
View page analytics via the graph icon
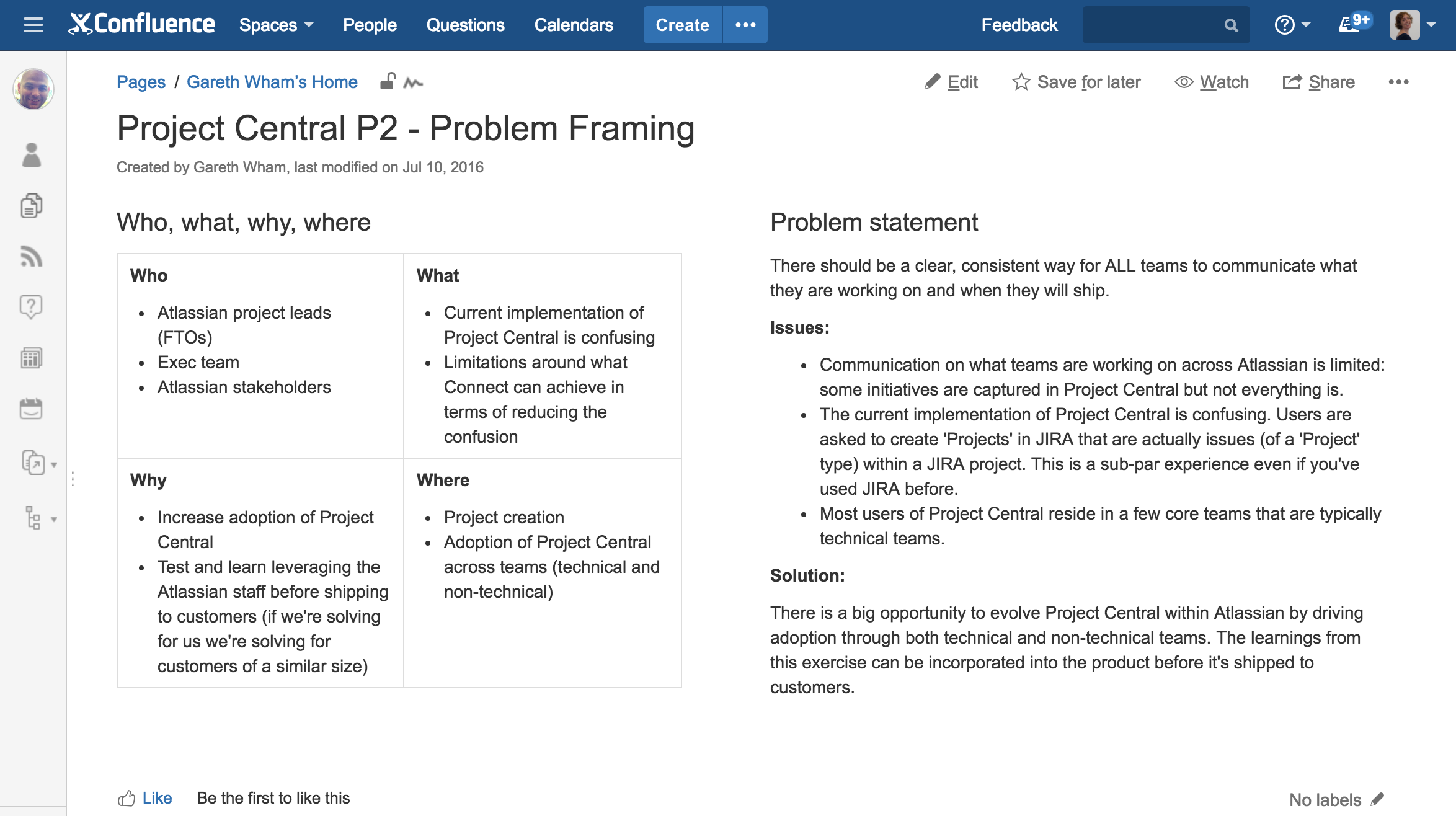point(412,81)
